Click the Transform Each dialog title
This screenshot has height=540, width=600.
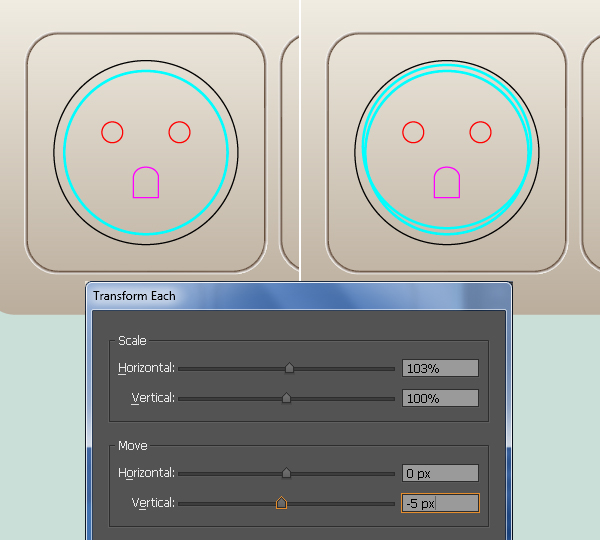click(134, 296)
